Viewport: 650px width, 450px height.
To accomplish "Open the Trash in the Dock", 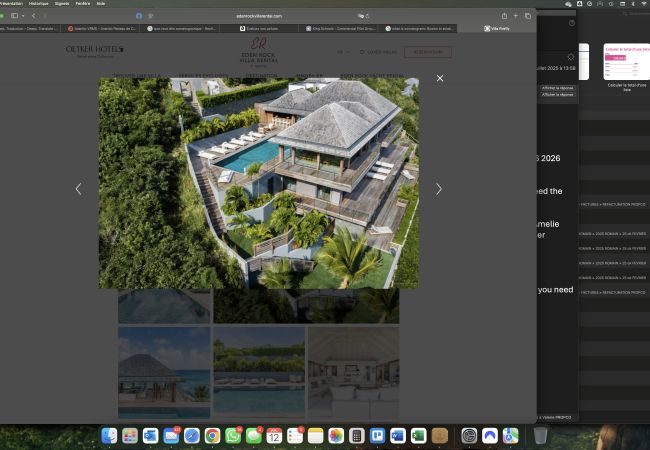I will pos(540,435).
